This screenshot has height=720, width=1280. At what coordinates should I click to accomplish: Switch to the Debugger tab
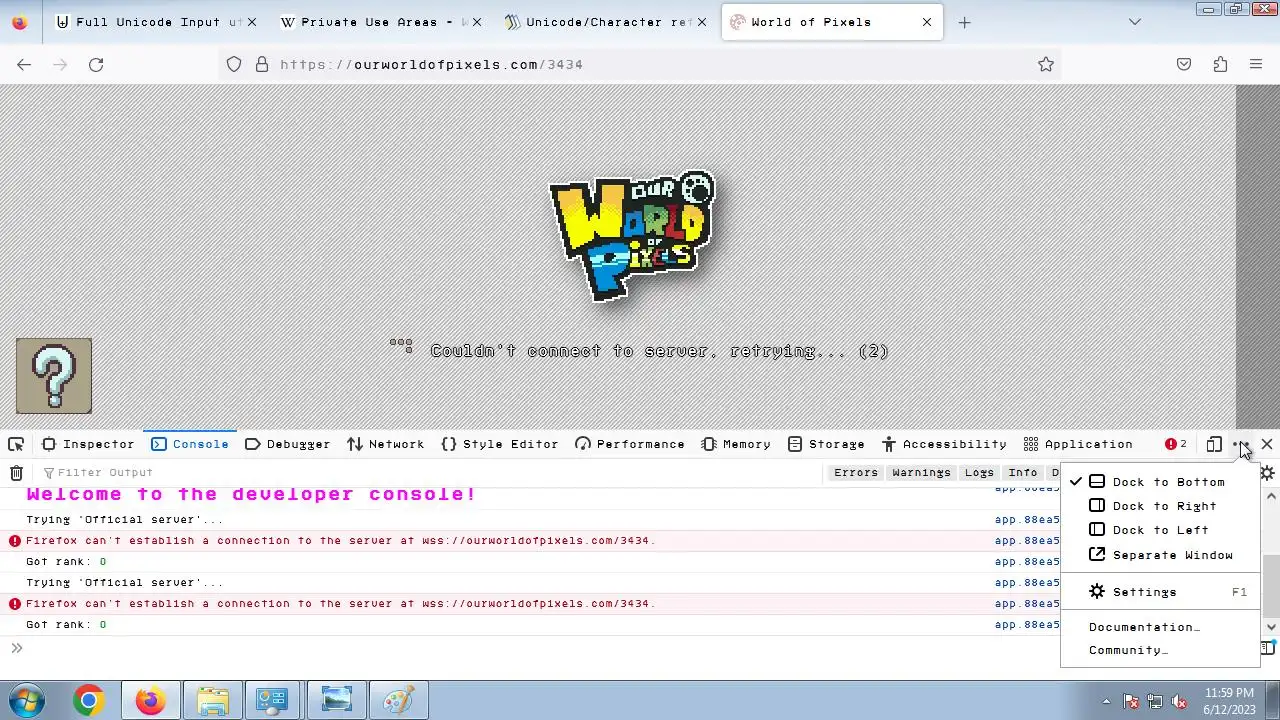pos(287,444)
